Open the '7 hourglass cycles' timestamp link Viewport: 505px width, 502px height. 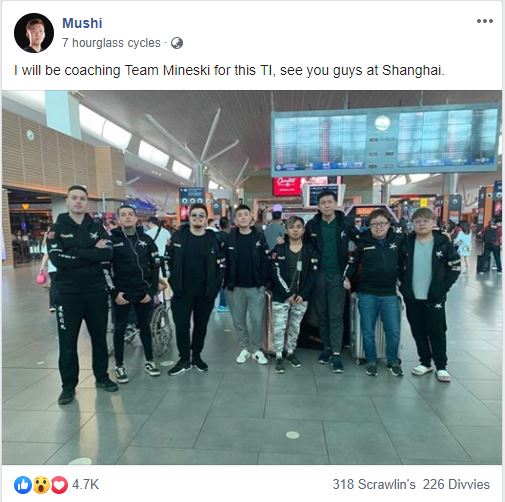[x=111, y=43]
